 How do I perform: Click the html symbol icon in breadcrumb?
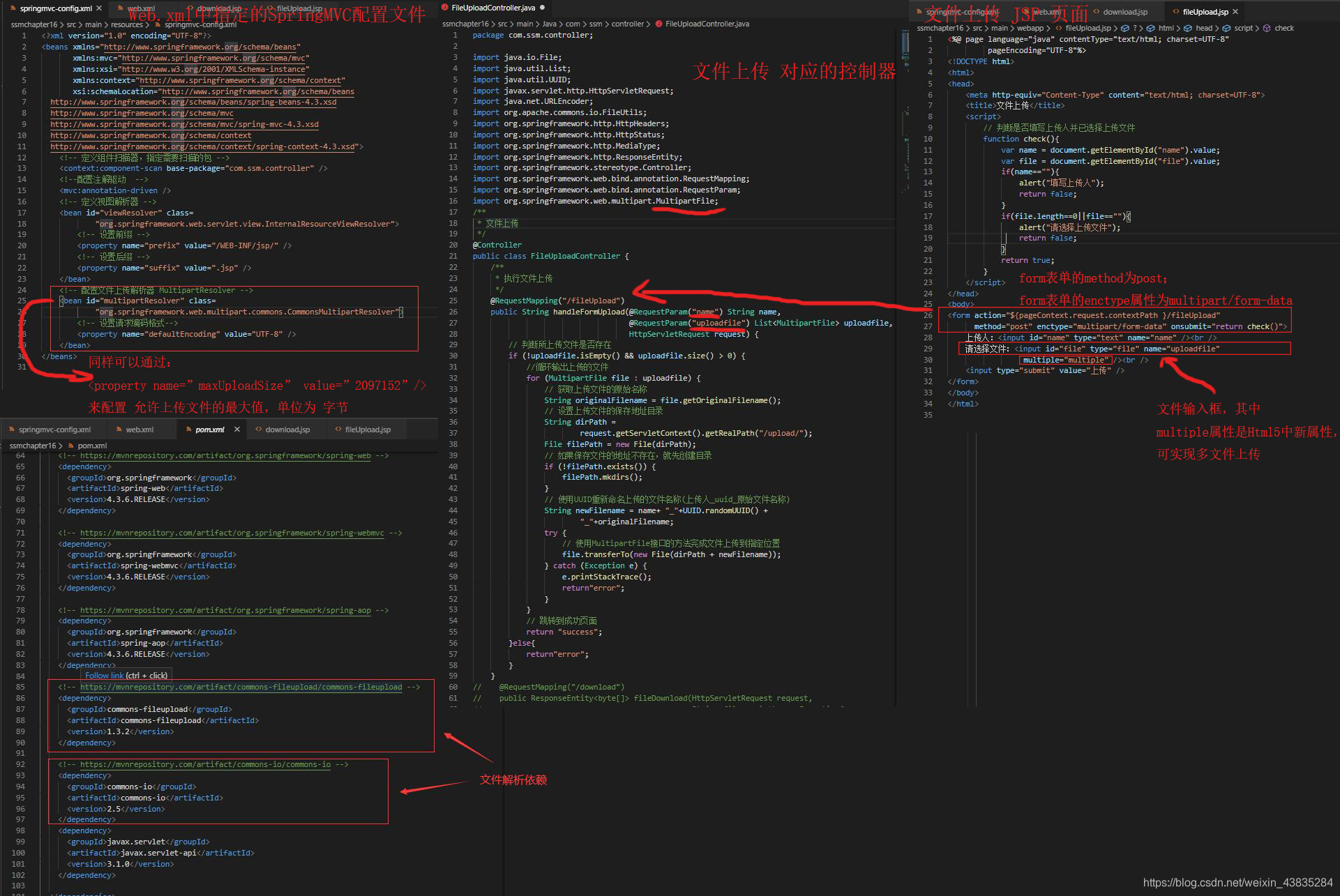pyautogui.click(x=1152, y=29)
